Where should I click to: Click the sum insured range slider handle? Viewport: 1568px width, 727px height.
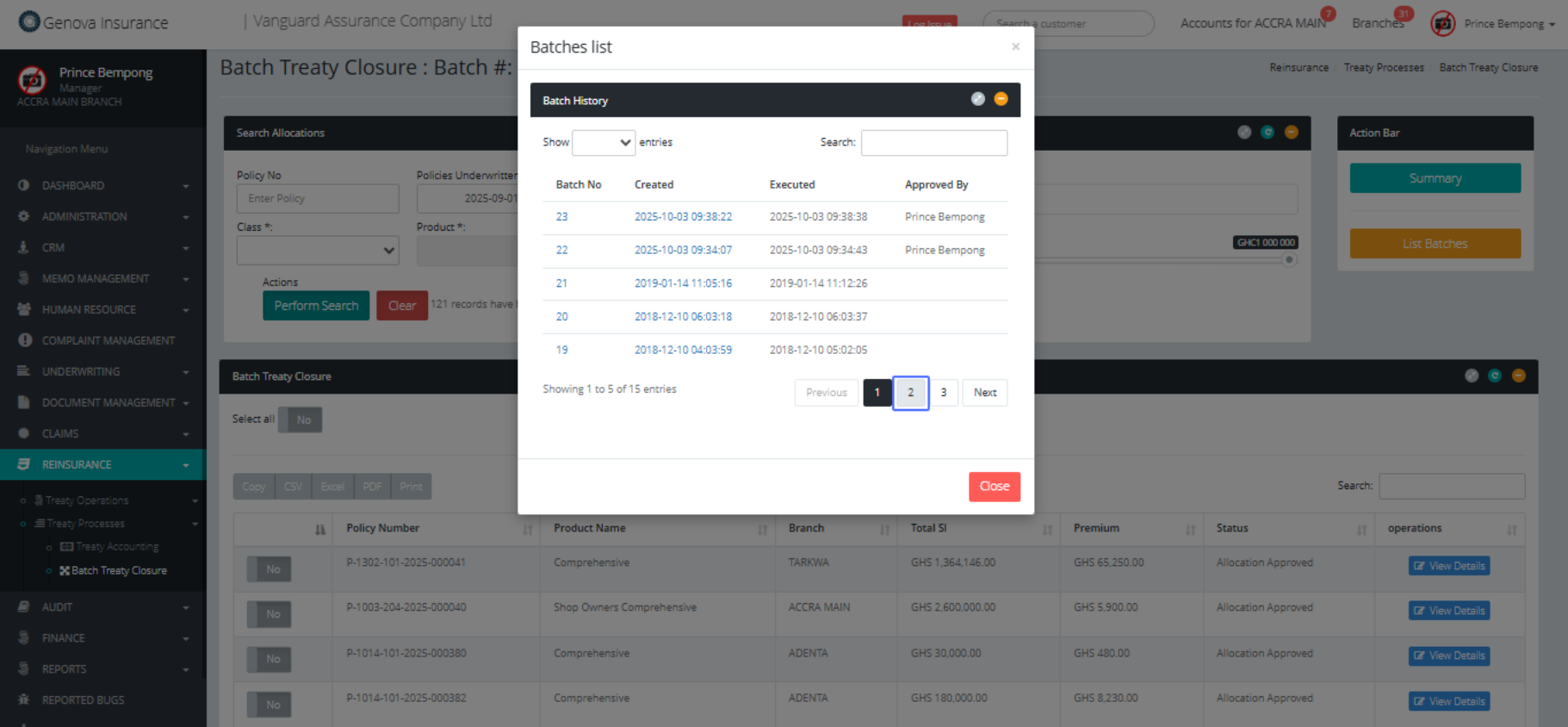pos(1288,260)
